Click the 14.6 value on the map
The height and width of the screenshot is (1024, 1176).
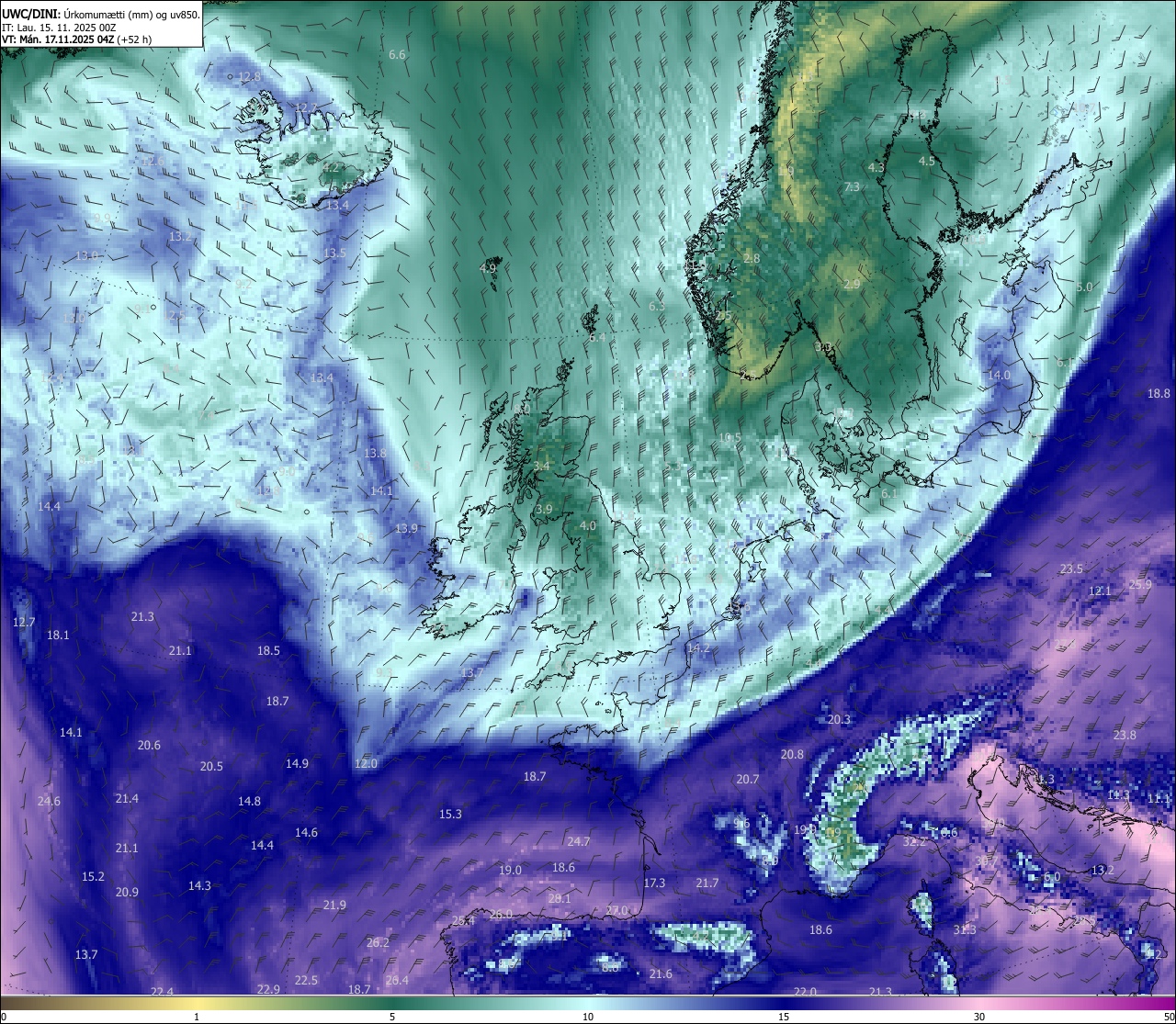tap(306, 832)
